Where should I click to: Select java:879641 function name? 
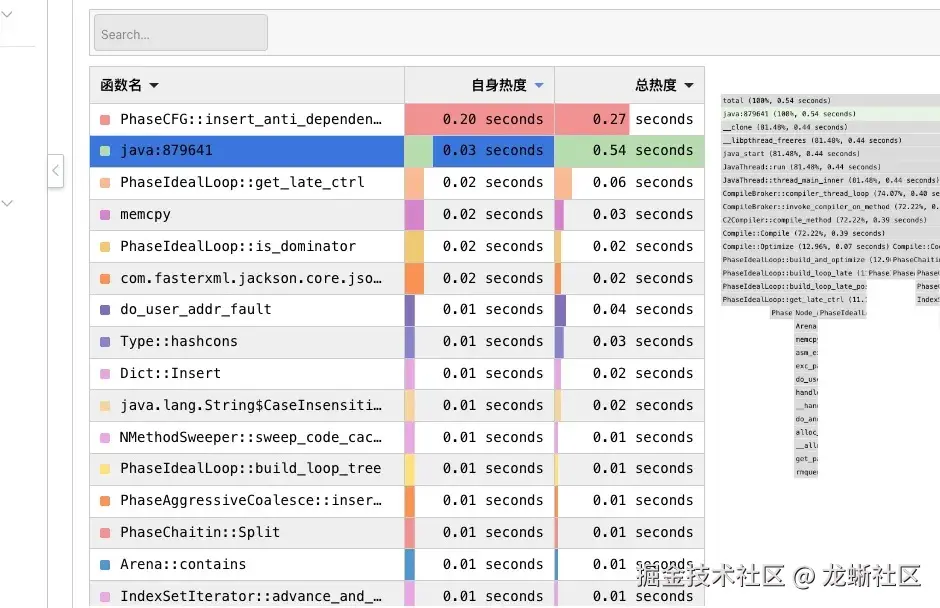pos(166,150)
